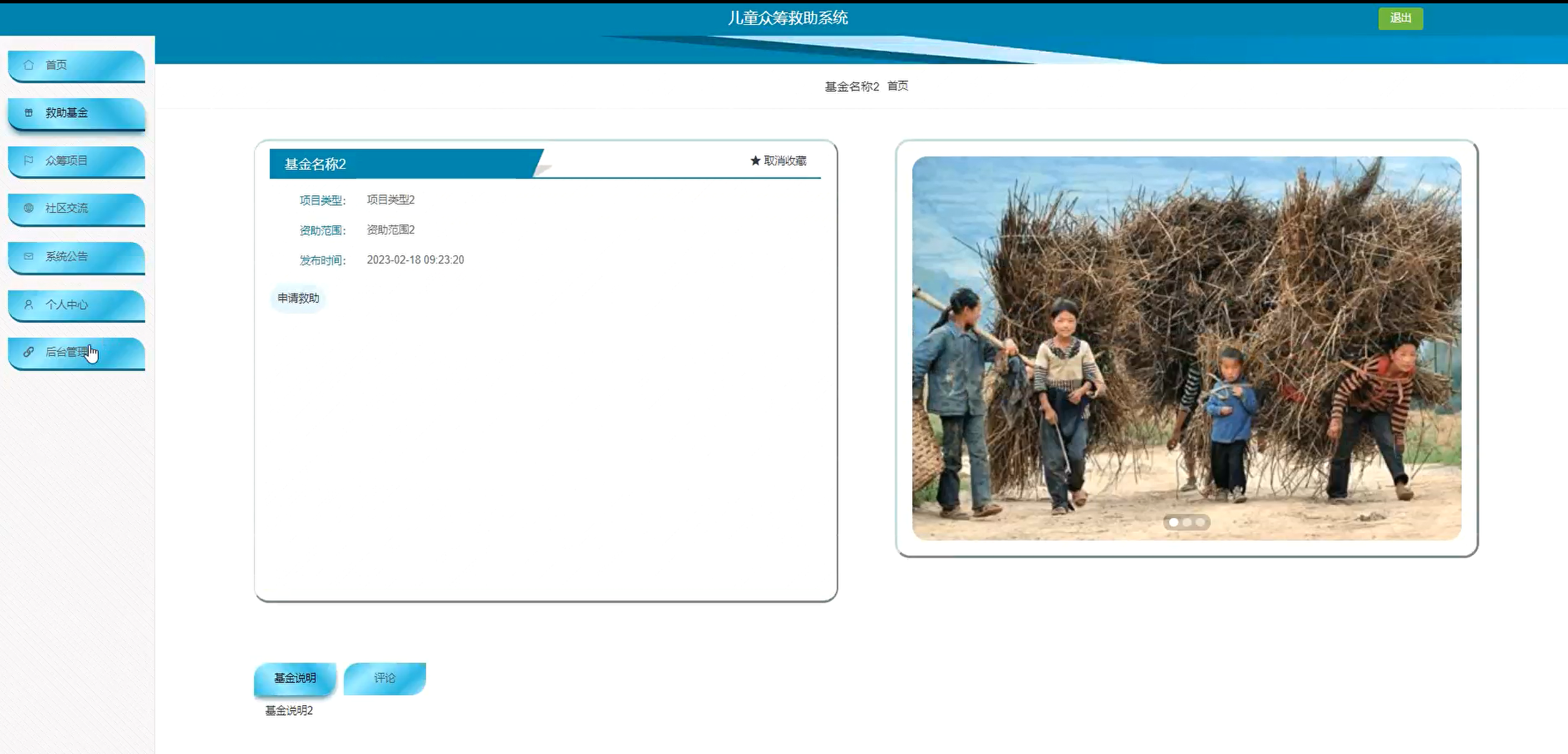Click the envelope icon beside 系统公告
1568x754 pixels.
(28, 256)
